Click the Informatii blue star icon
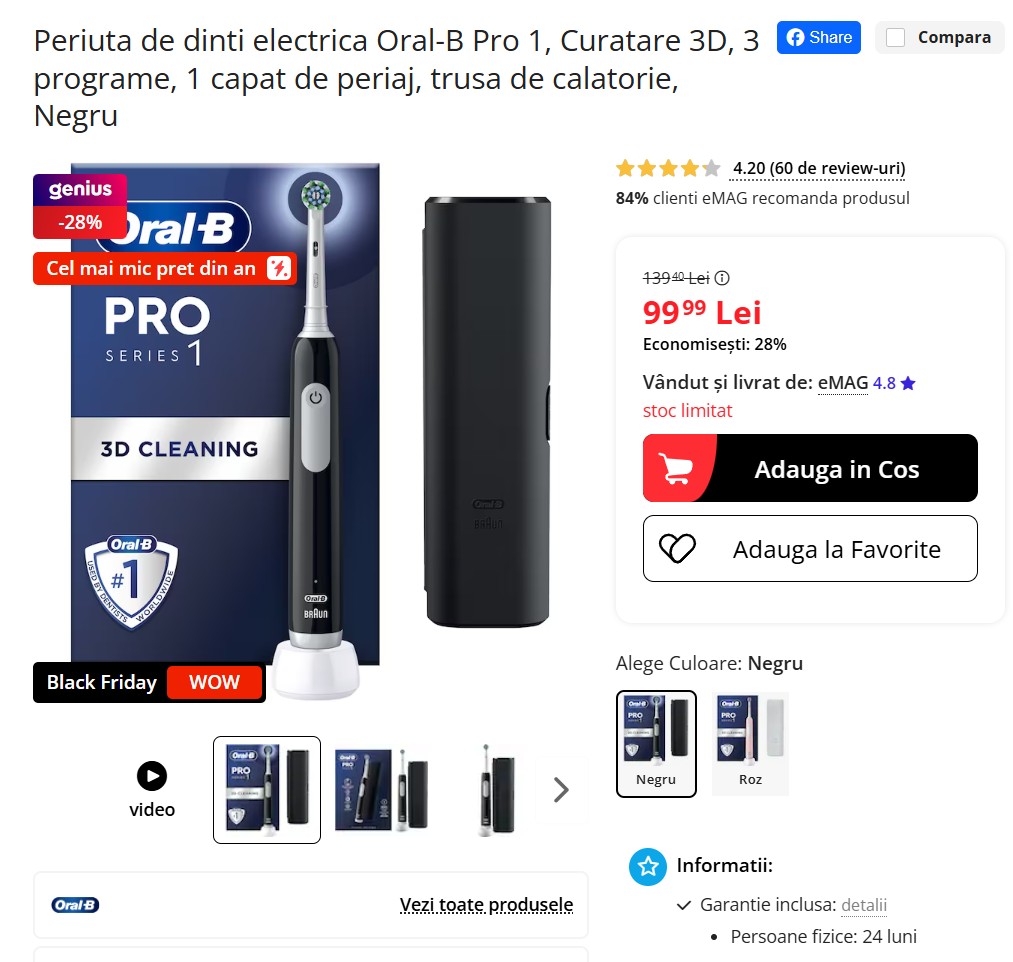The width and height of the screenshot is (1013, 962). click(647, 866)
